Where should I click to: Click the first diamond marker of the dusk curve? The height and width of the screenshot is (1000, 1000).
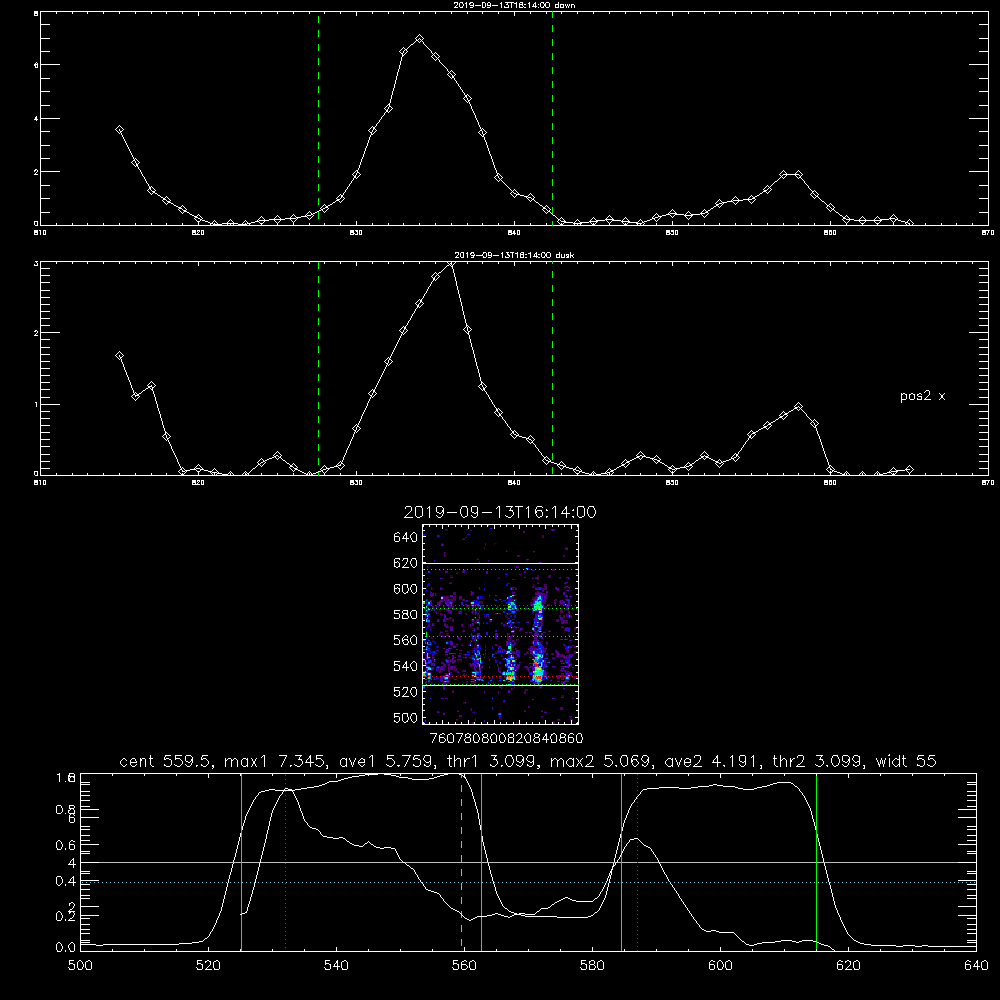[119, 355]
